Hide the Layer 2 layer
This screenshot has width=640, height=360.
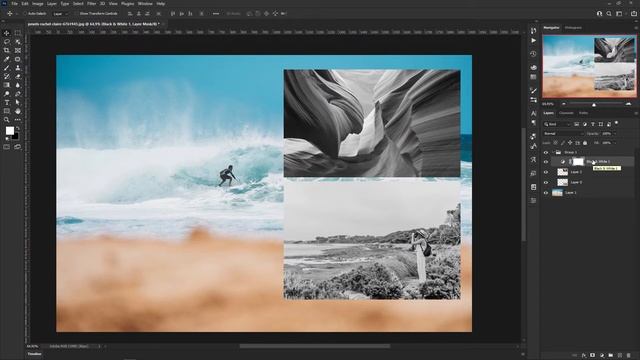pyautogui.click(x=546, y=182)
